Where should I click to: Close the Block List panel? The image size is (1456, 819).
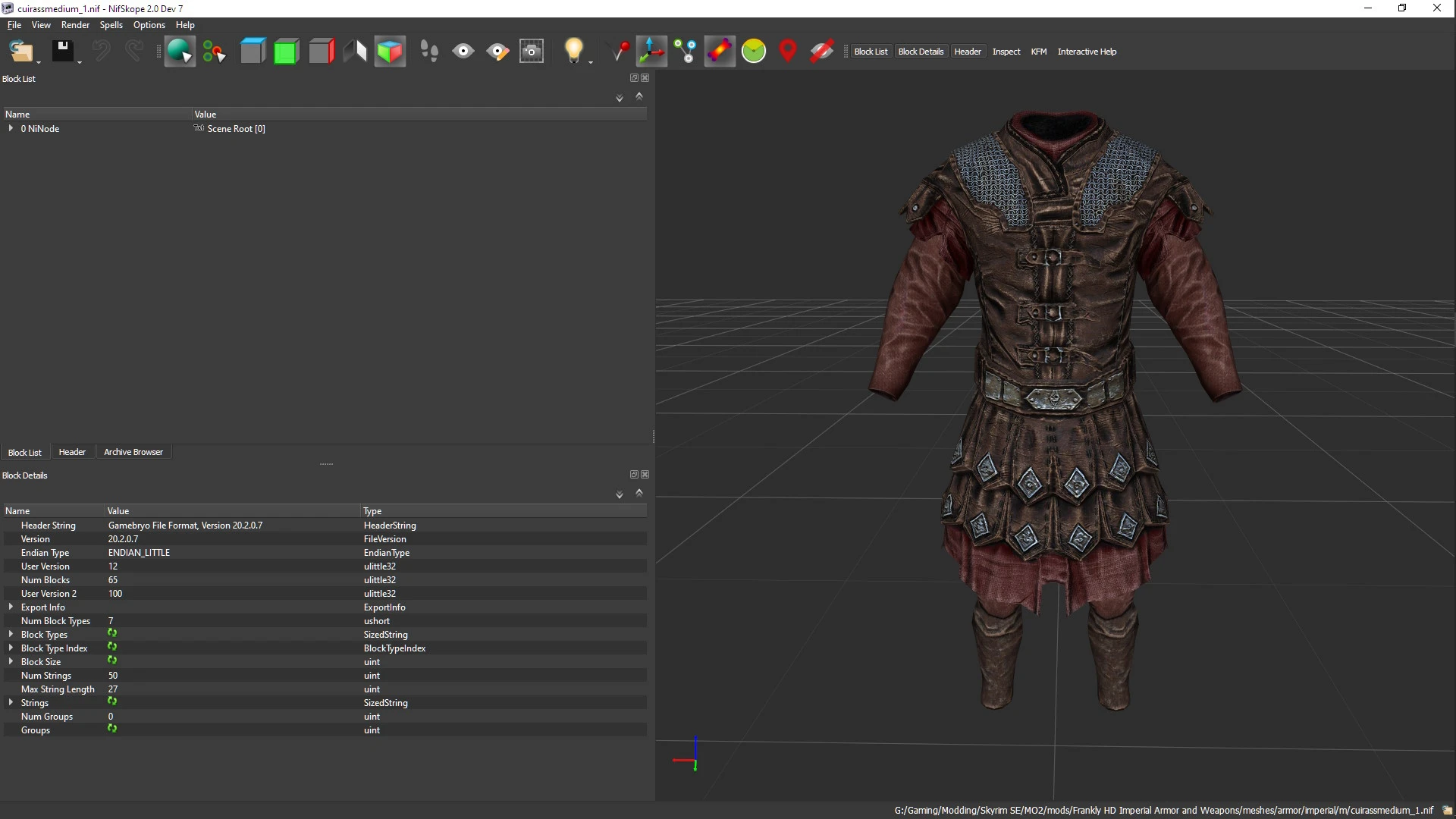645,78
